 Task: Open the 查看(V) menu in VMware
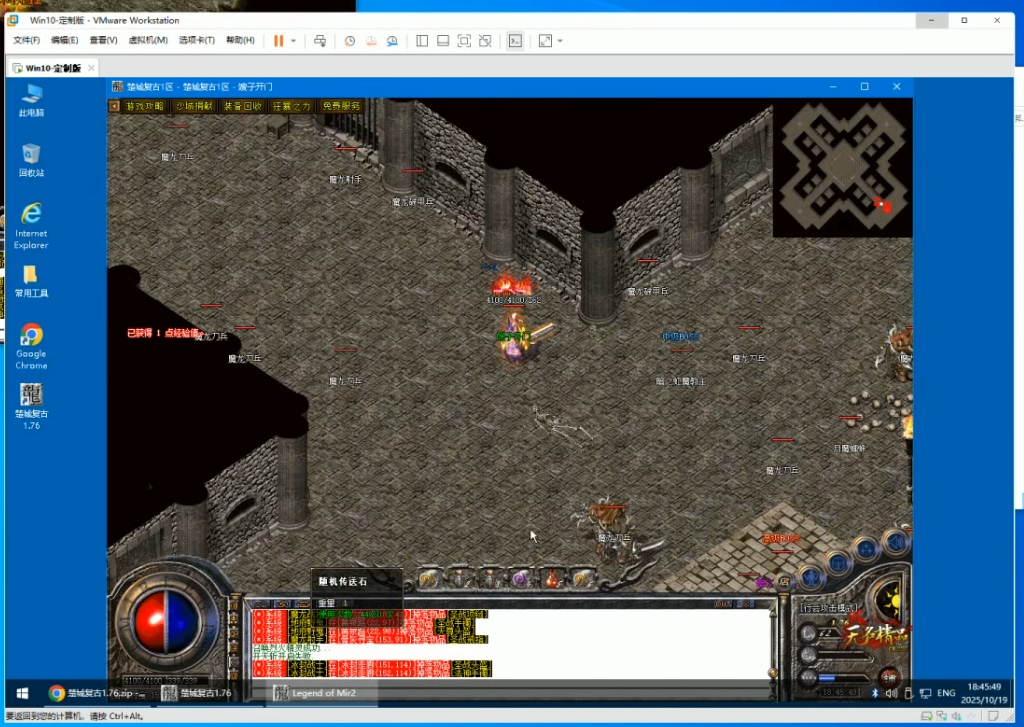coord(103,41)
